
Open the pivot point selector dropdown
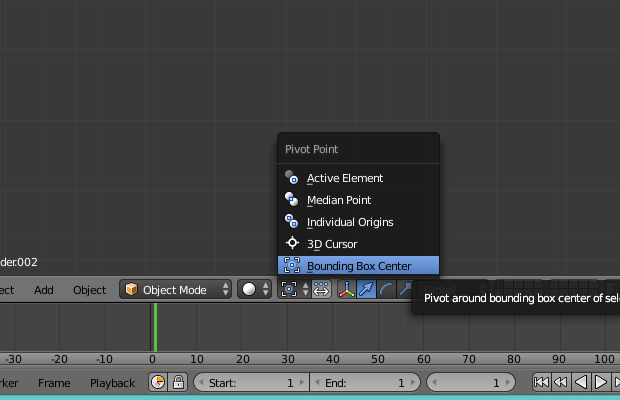tap(295, 290)
